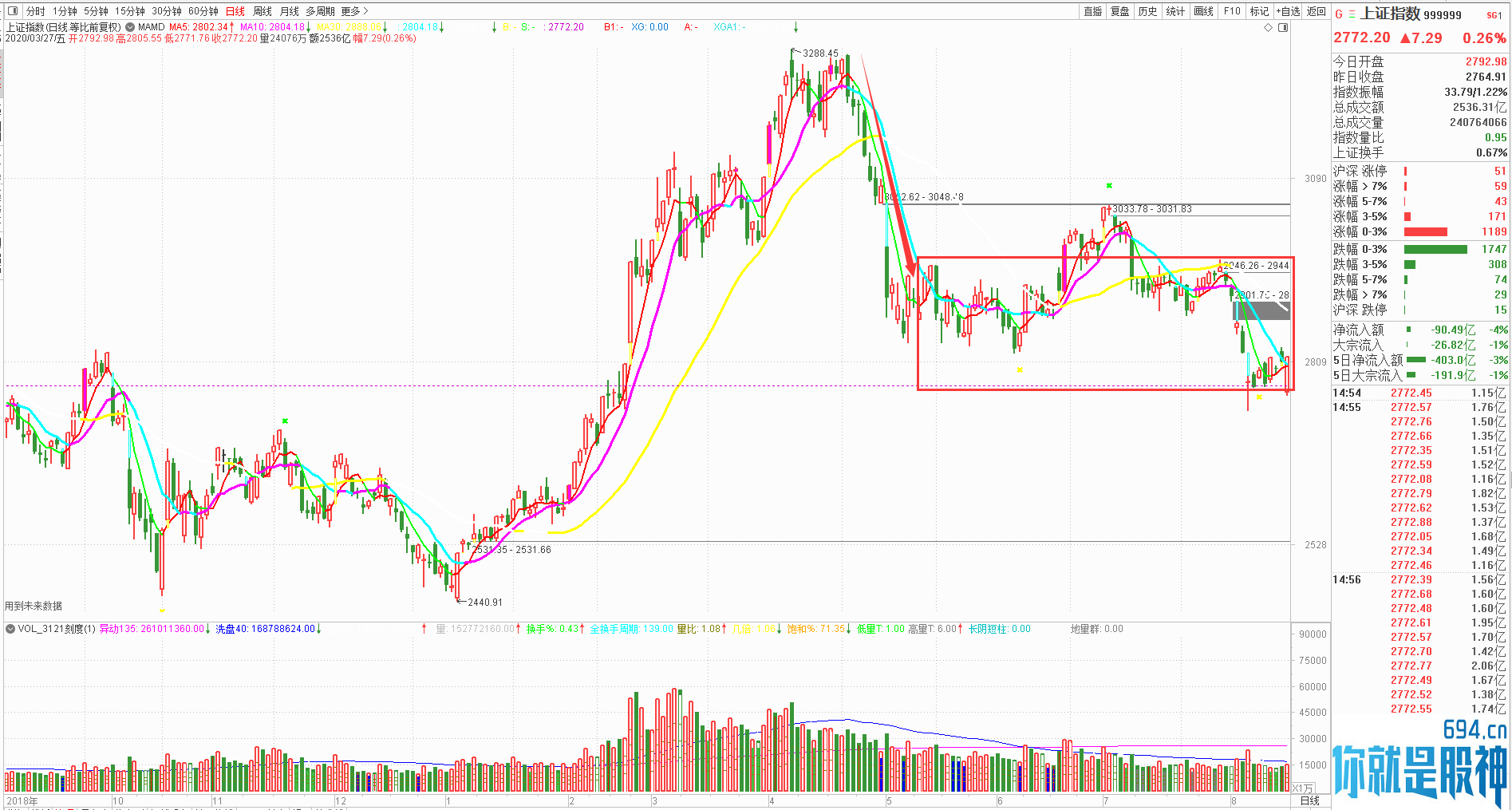Select the 60分钟 period tab
This screenshot has width=1512, height=810.
point(203,11)
